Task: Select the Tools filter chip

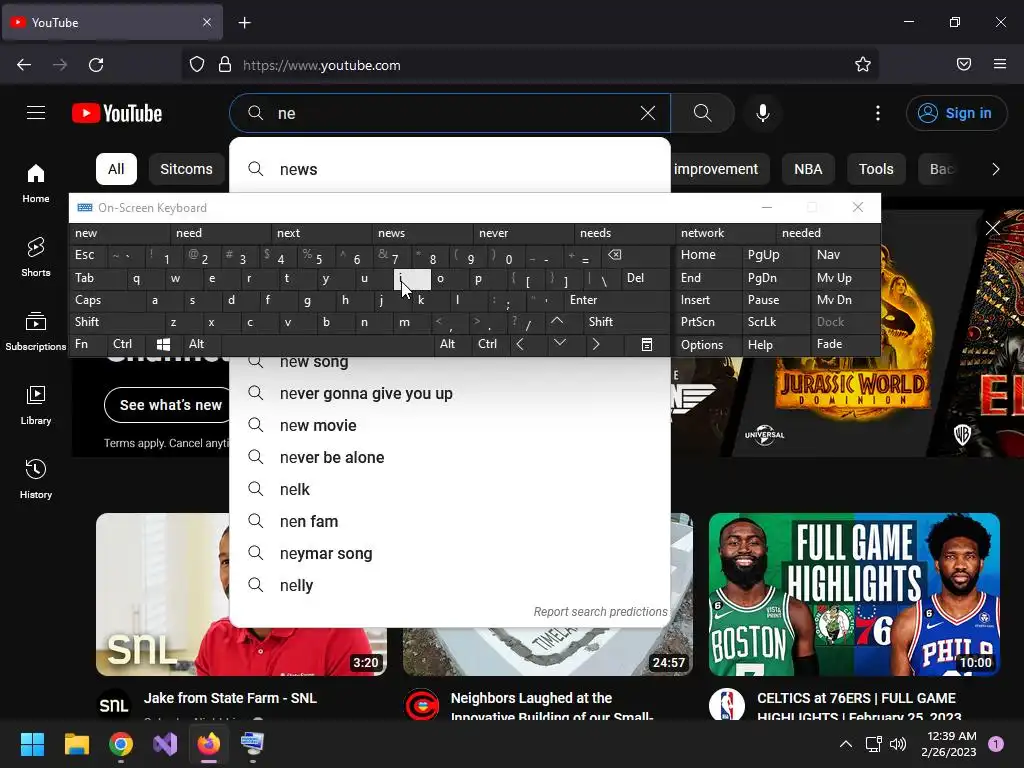Action: click(876, 169)
